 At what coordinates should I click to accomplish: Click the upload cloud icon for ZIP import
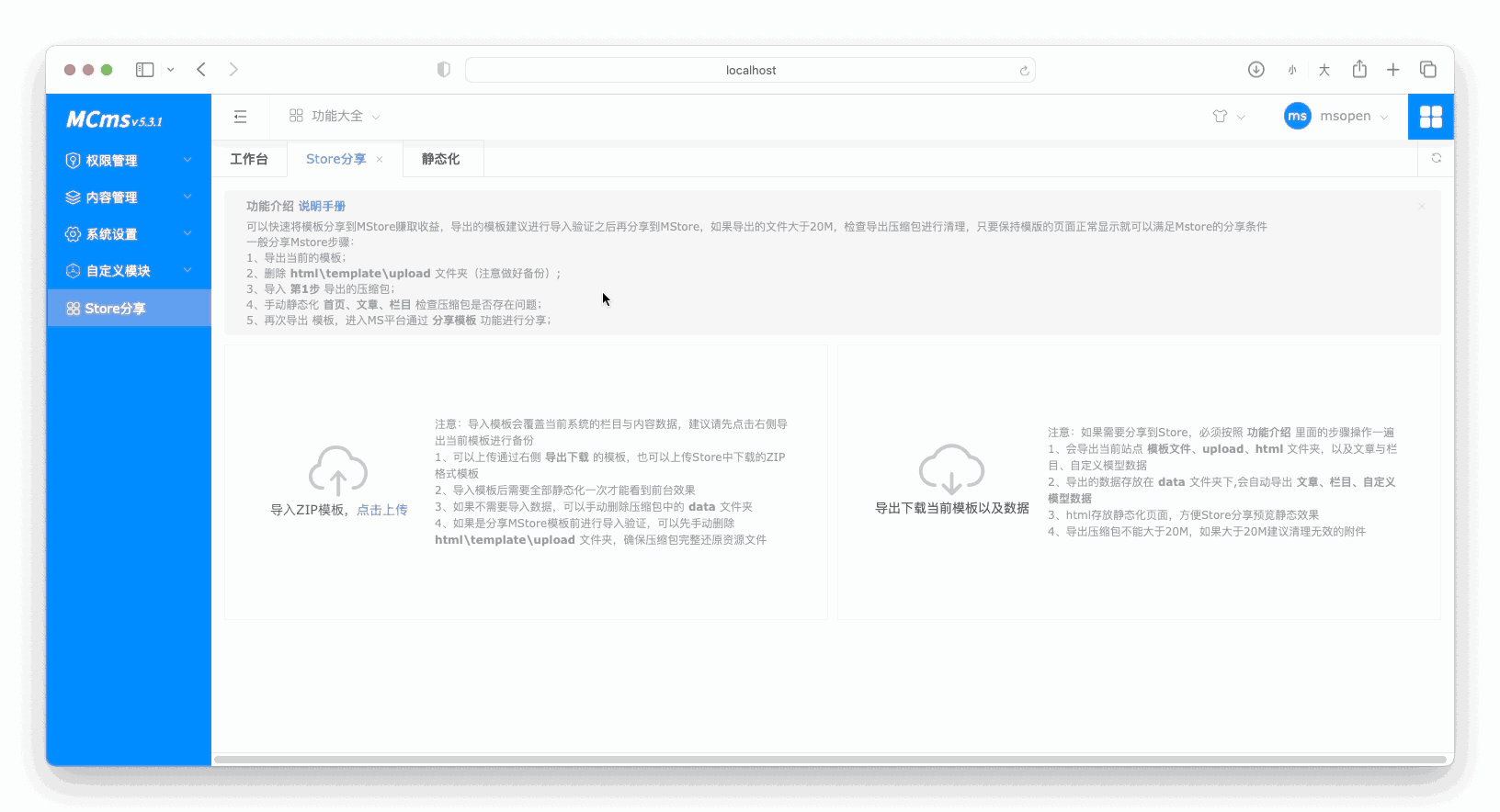pyautogui.click(x=337, y=470)
